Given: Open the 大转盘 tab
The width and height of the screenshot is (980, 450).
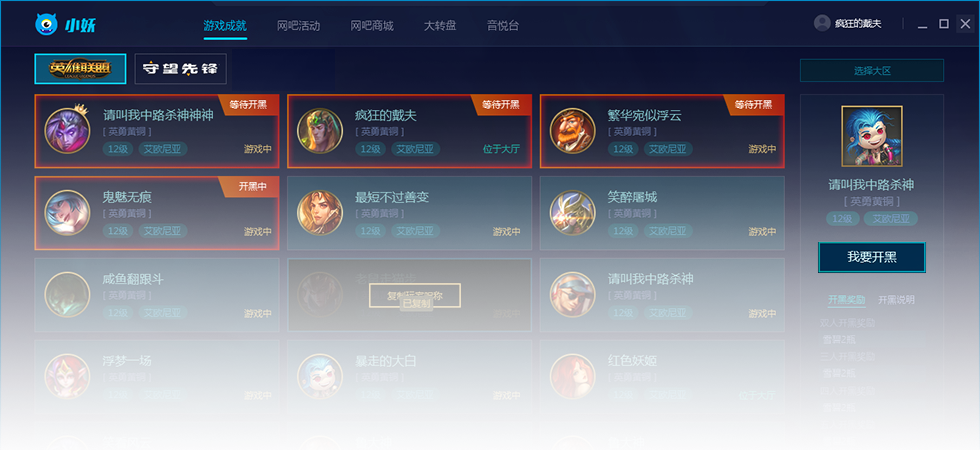Looking at the screenshot, I should click(440, 26).
